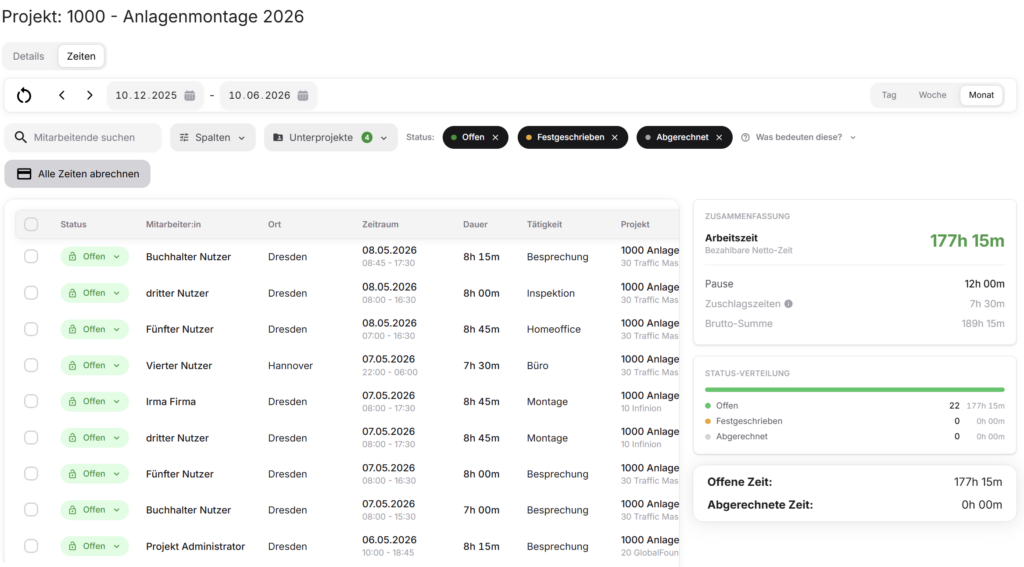
Task: Focus the 'Mitarbeitende suchen' search field
Action: coord(84,137)
